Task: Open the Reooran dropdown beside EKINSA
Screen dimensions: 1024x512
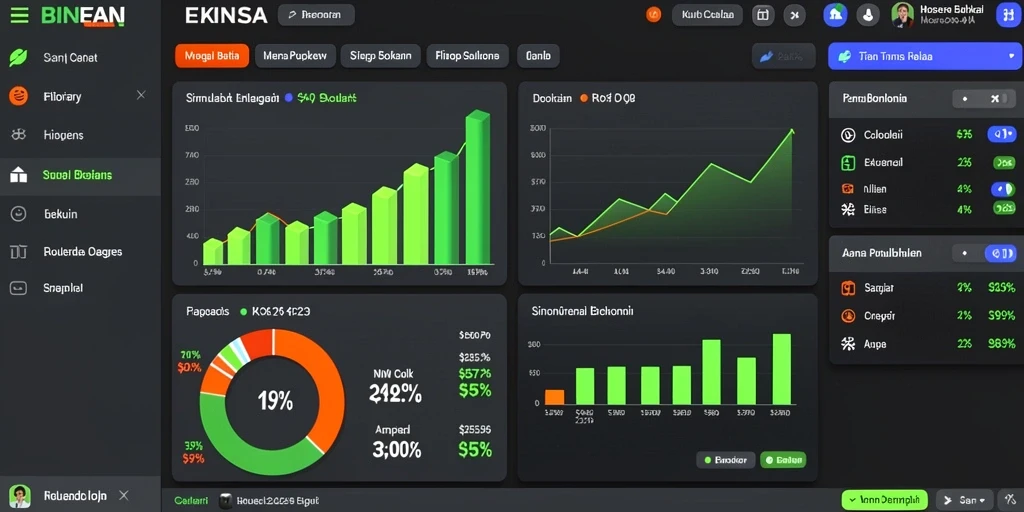Action: click(316, 15)
